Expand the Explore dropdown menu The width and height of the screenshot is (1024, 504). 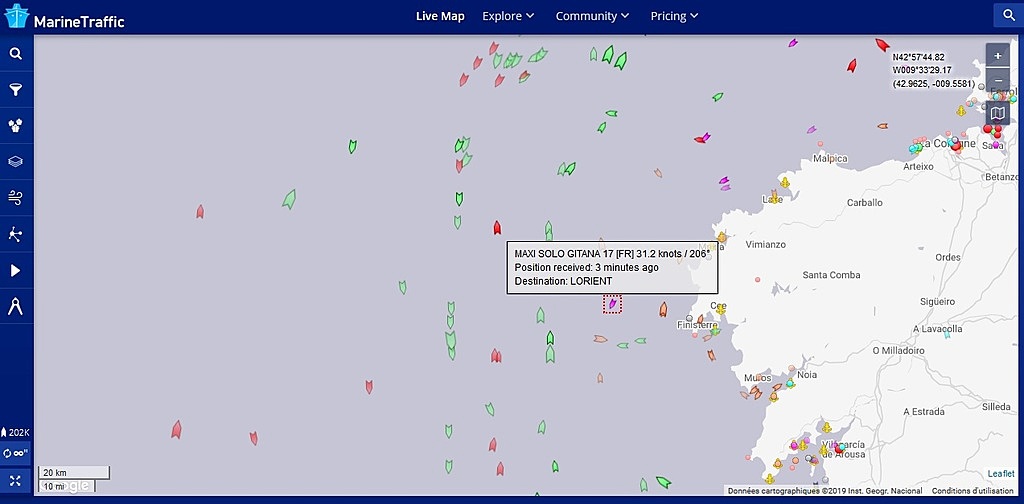pos(508,16)
